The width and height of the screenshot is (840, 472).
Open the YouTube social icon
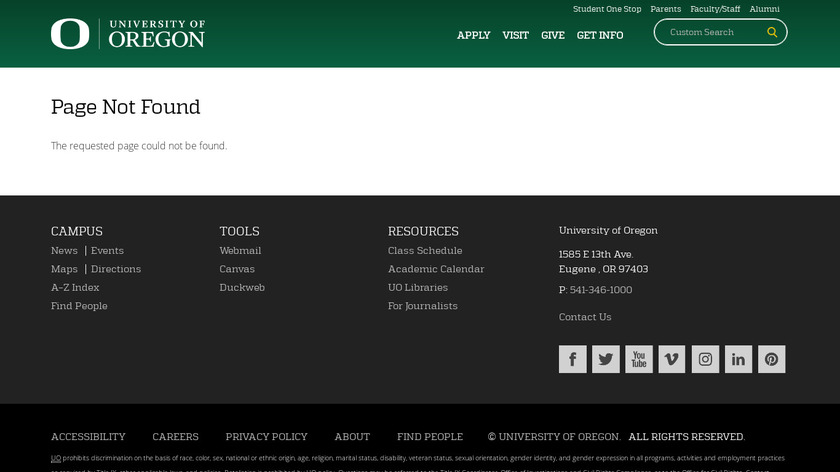point(639,359)
